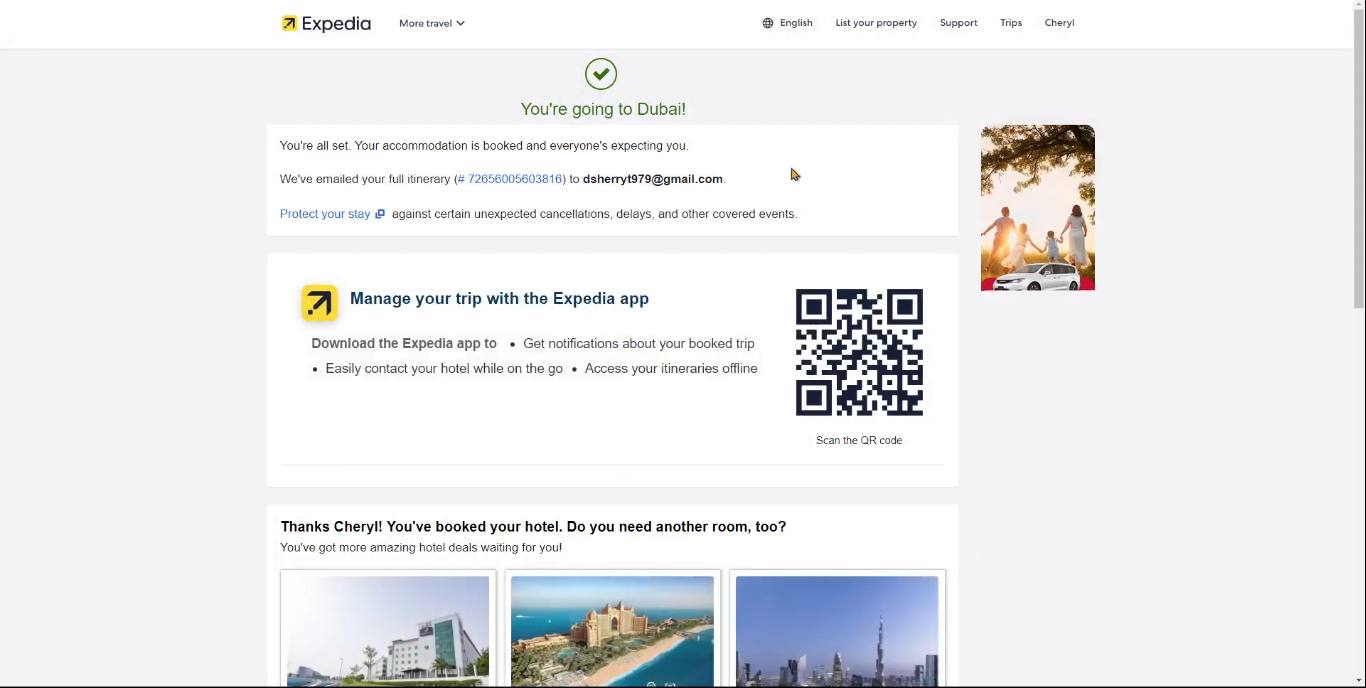Select the first hotel building thumbnail

[x=388, y=630]
